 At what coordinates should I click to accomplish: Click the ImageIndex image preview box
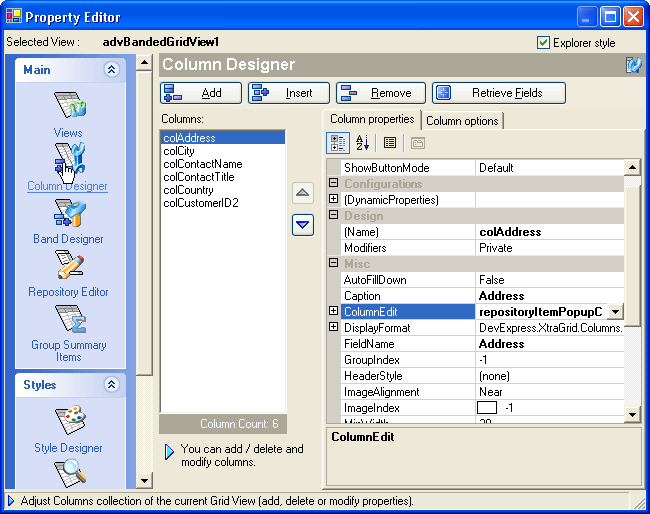point(487,408)
